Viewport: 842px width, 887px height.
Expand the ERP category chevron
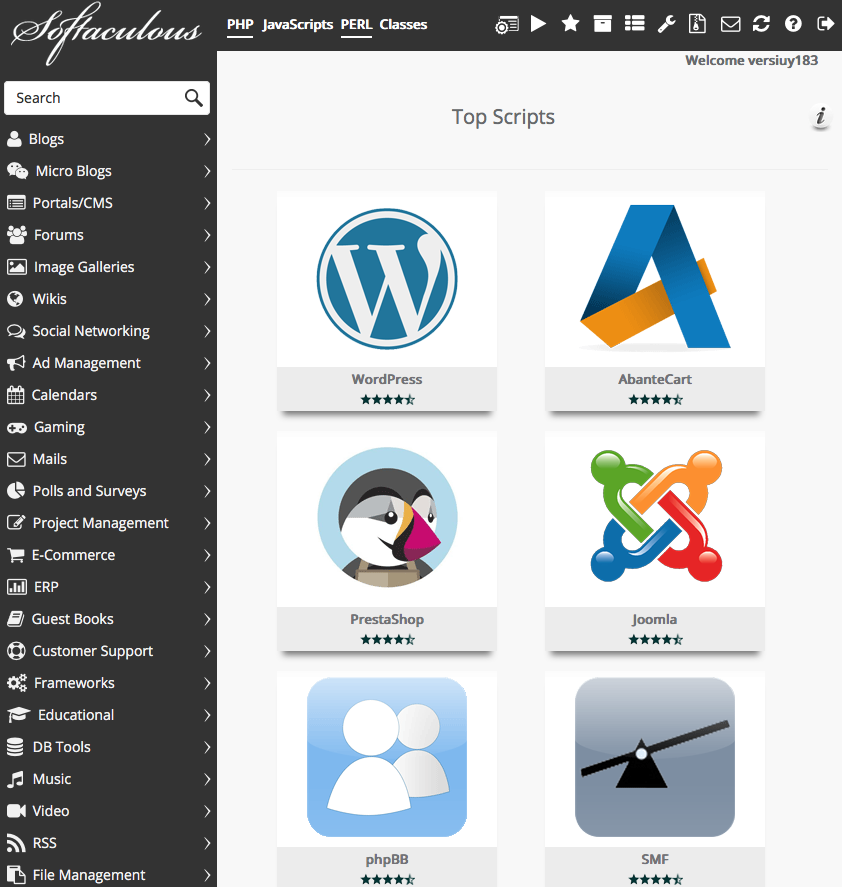207,587
